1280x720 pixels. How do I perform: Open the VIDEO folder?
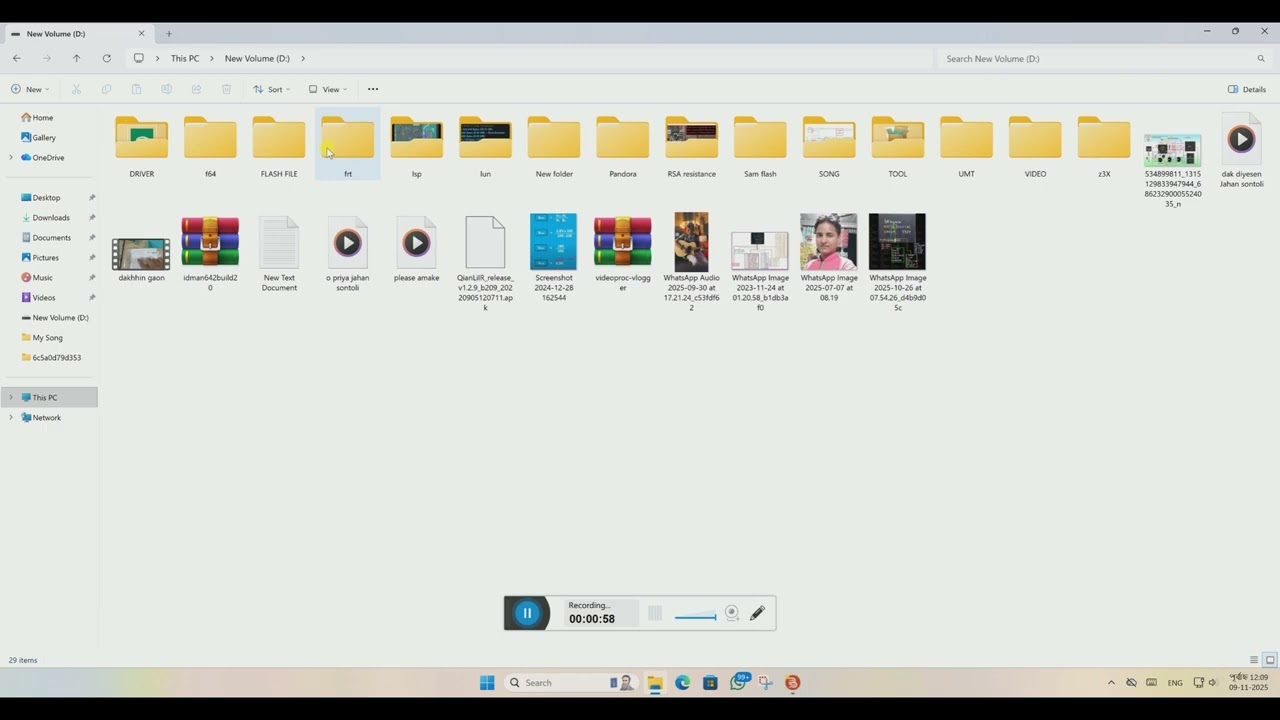(1035, 146)
